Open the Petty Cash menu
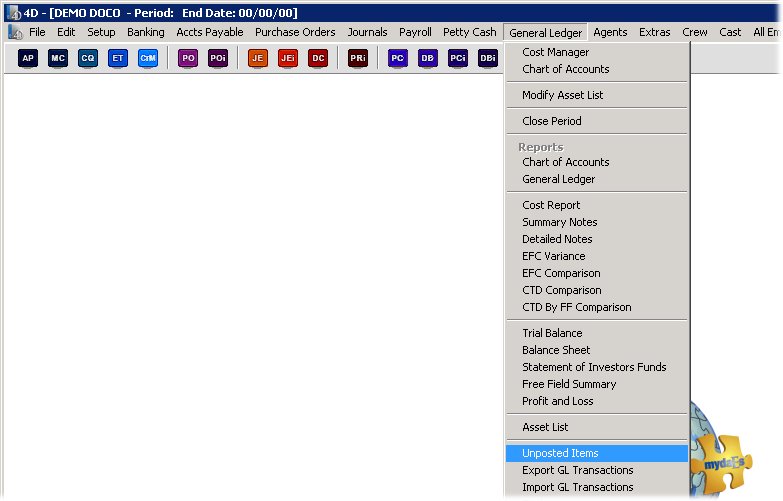Screen dimensions: 783x501 click(470, 32)
